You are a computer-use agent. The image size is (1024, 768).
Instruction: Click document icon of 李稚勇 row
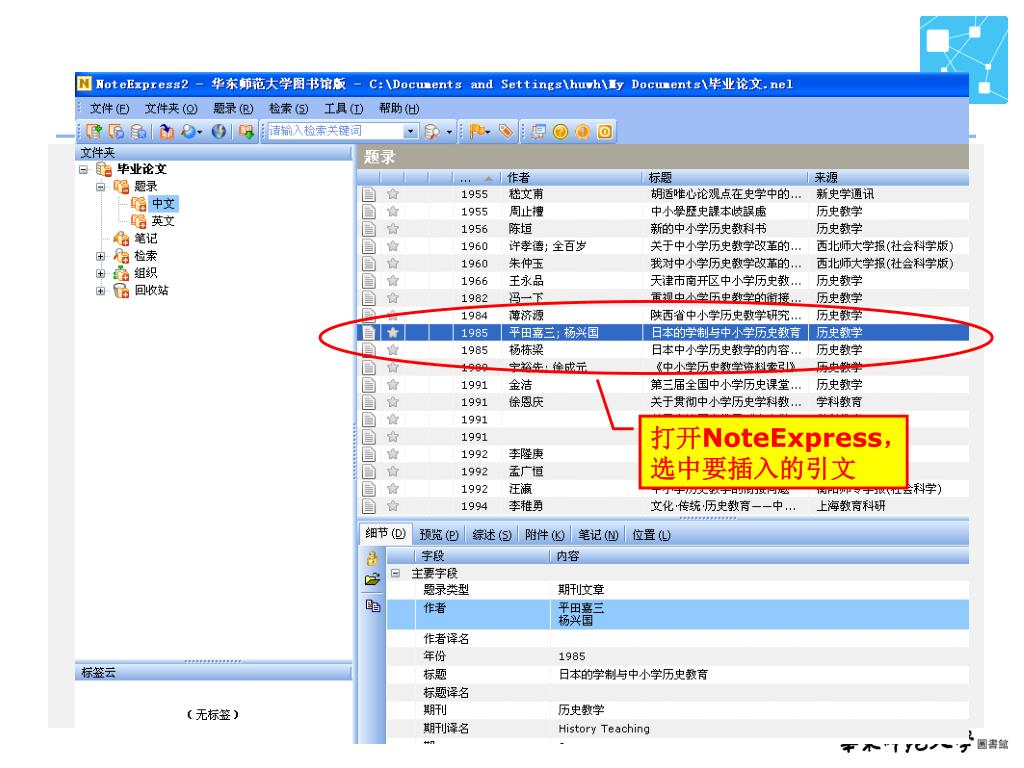(369, 506)
